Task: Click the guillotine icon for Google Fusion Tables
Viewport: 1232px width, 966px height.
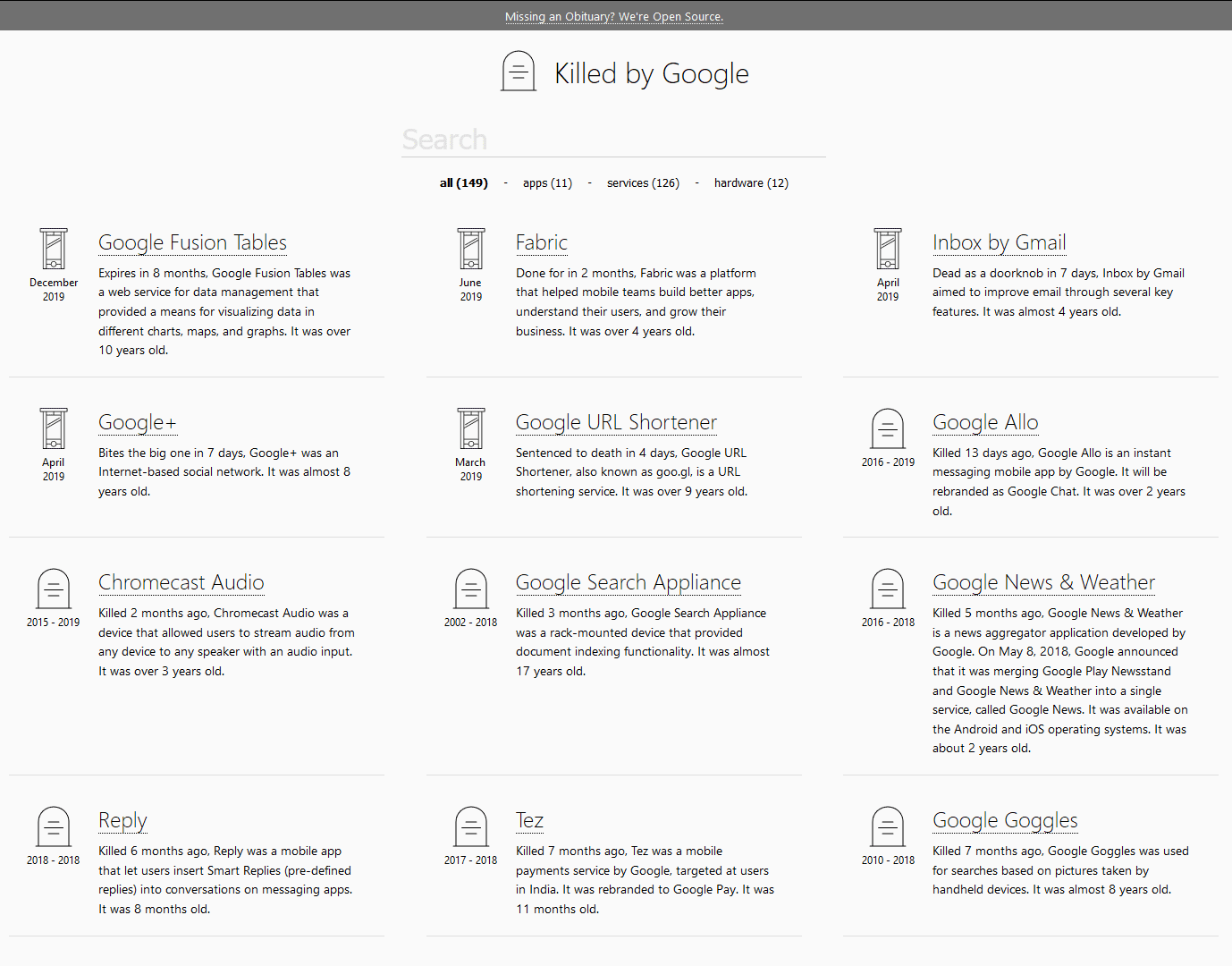Action: (54, 249)
